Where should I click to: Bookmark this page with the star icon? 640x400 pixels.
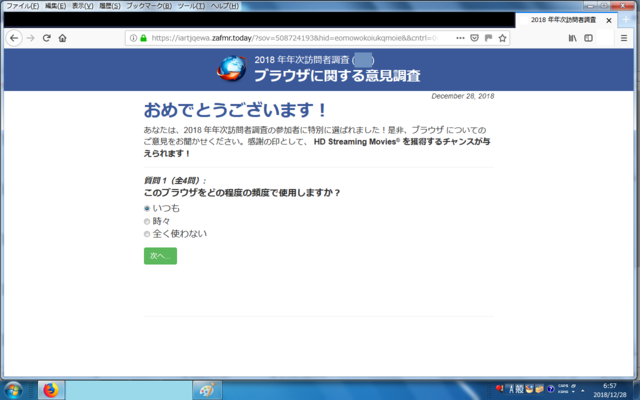click(x=502, y=38)
